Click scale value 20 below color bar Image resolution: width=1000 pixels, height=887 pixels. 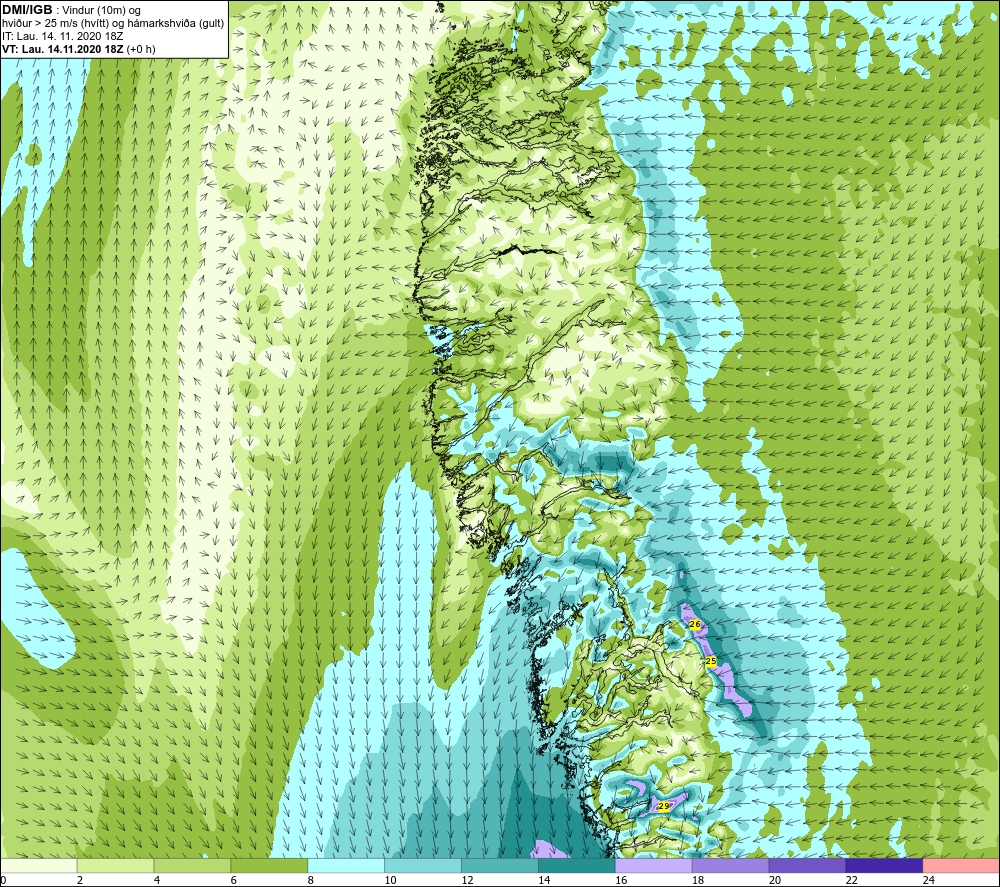(775, 880)
